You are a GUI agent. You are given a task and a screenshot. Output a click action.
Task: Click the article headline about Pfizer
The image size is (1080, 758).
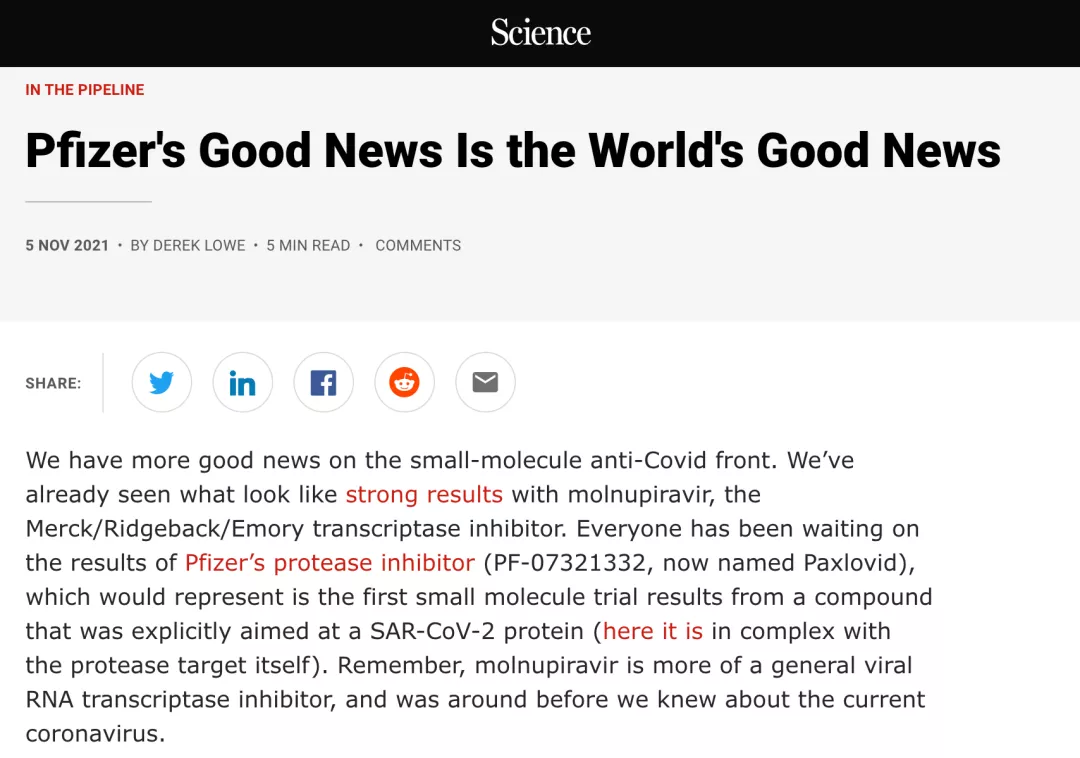click(513, 151)
